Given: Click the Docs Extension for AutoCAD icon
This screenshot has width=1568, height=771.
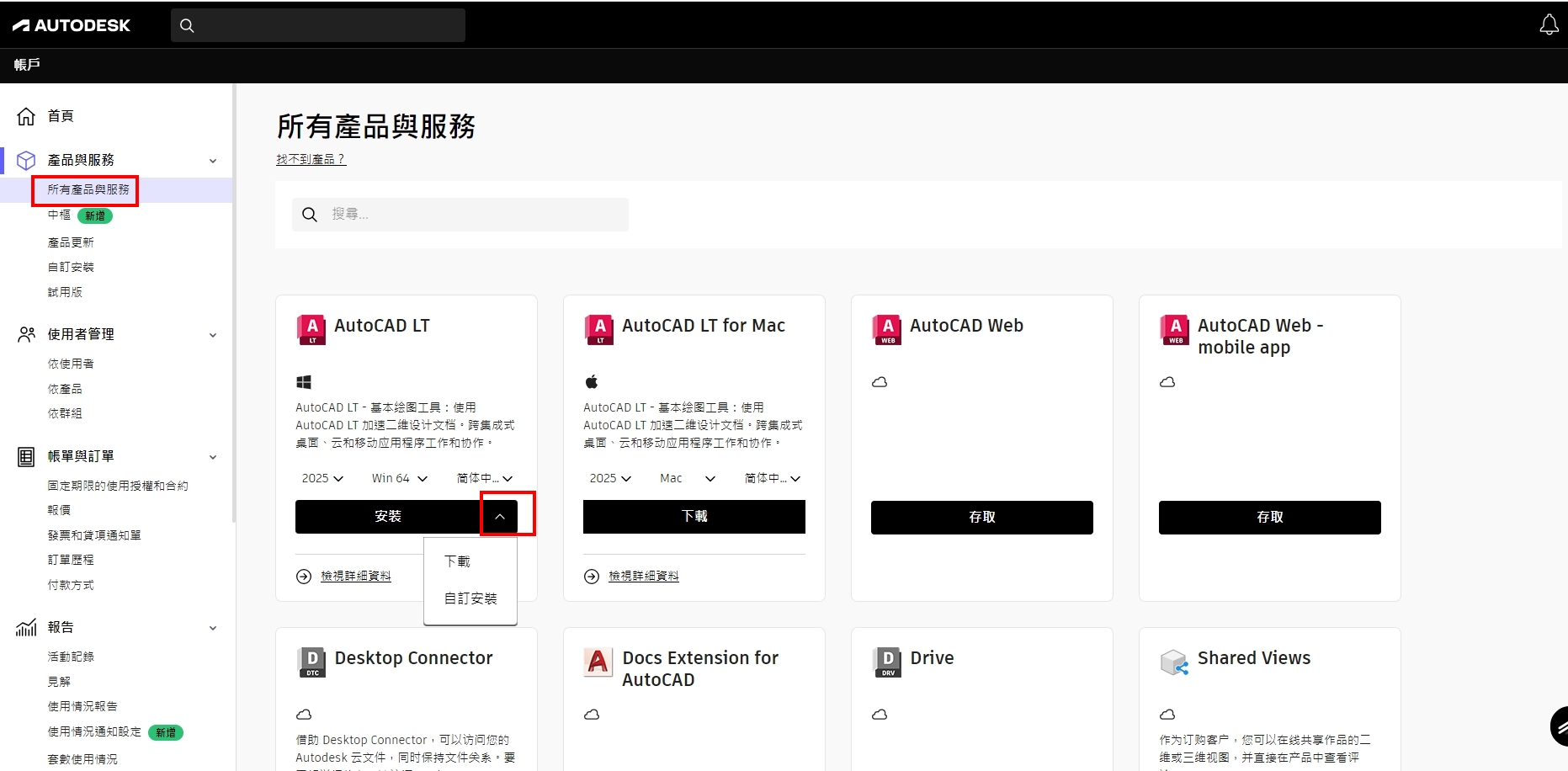Looking at the screenshot, I should pos(598,662).
